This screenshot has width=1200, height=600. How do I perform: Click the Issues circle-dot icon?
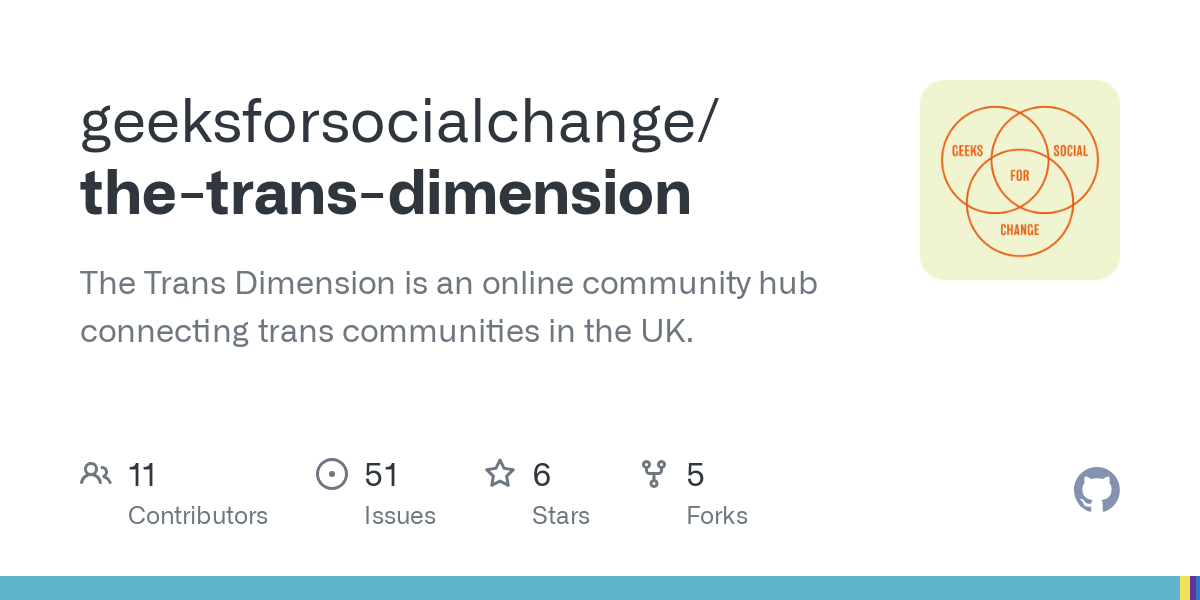click(331, 474)
